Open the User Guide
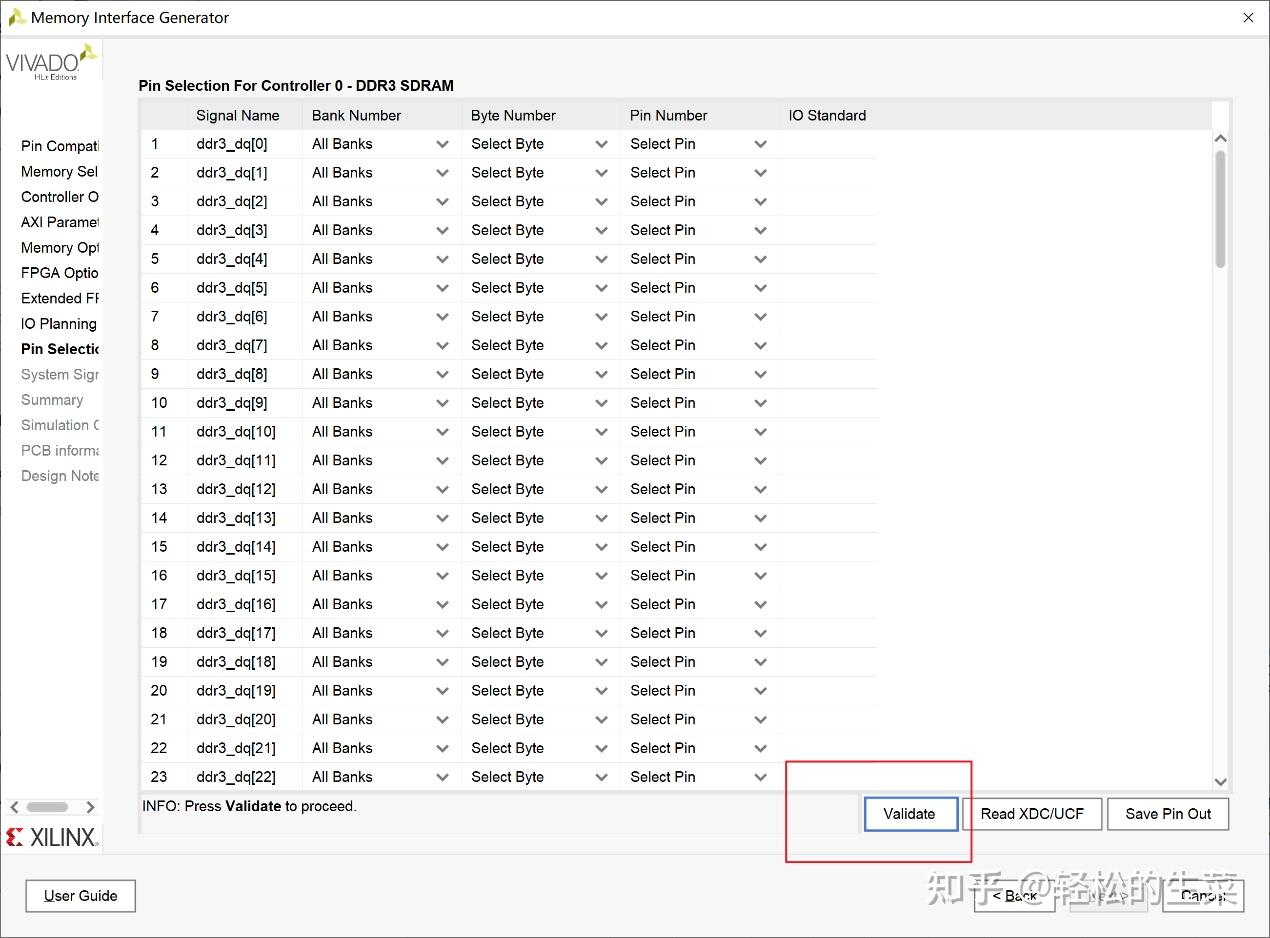1270x938 pixels. [x=81, y=896]
